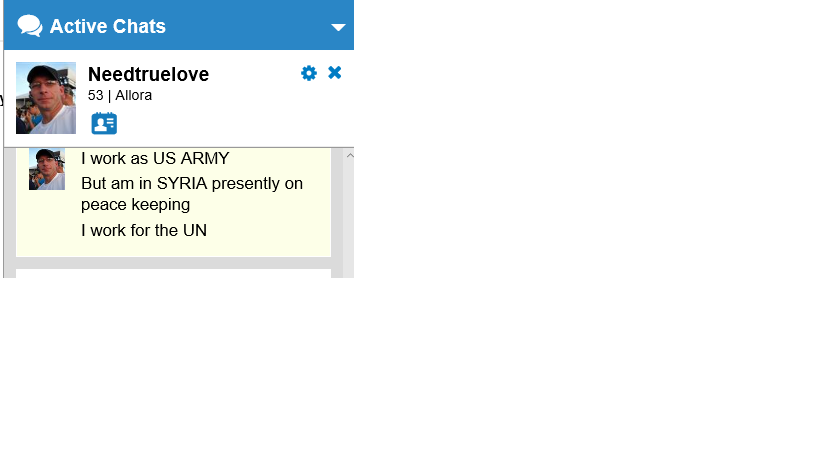Open Needtruelove's large profile photo
The image size is (819, 460).
point(46,98)
